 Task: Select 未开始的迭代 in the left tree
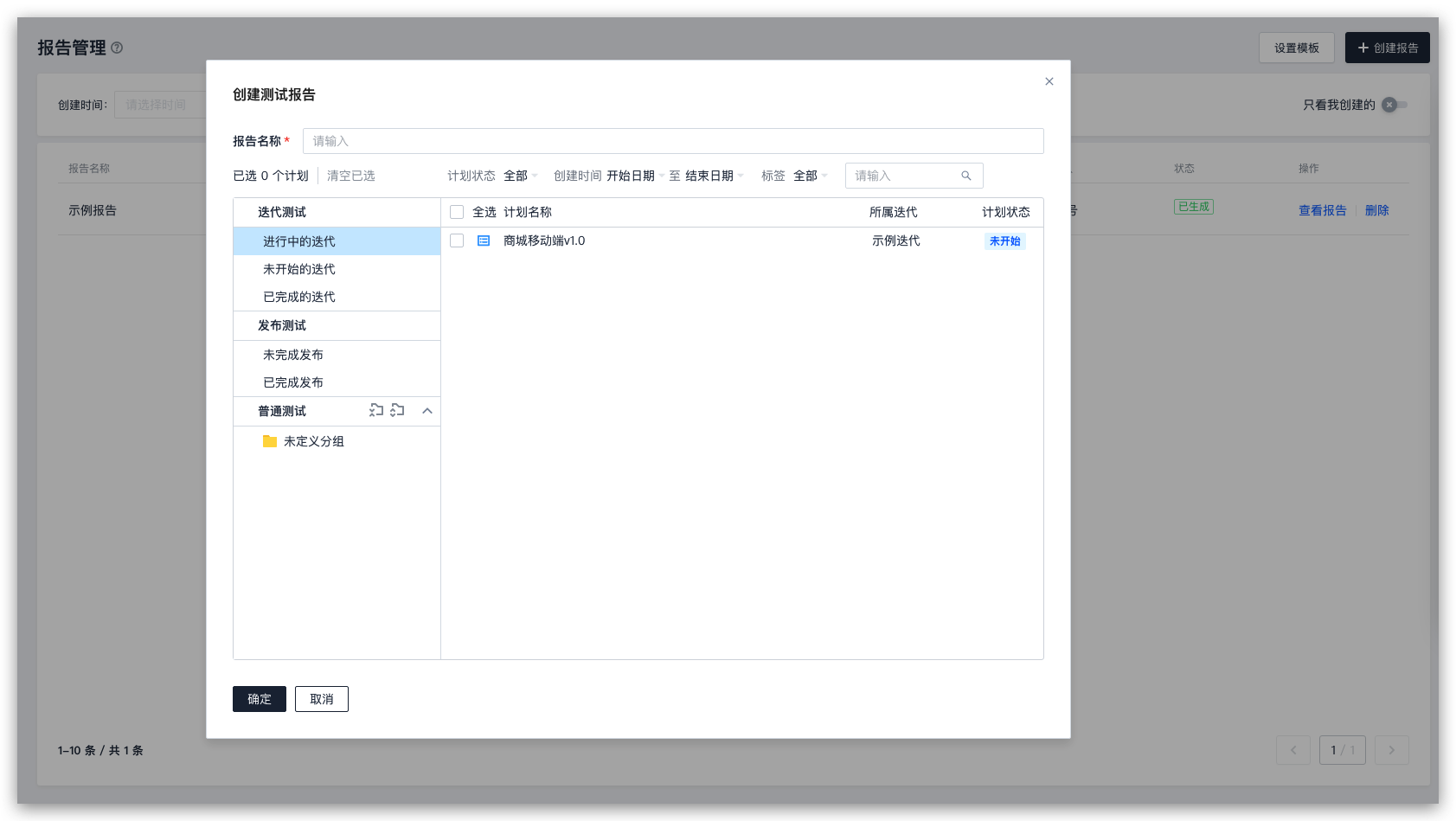tap(337, 269)
